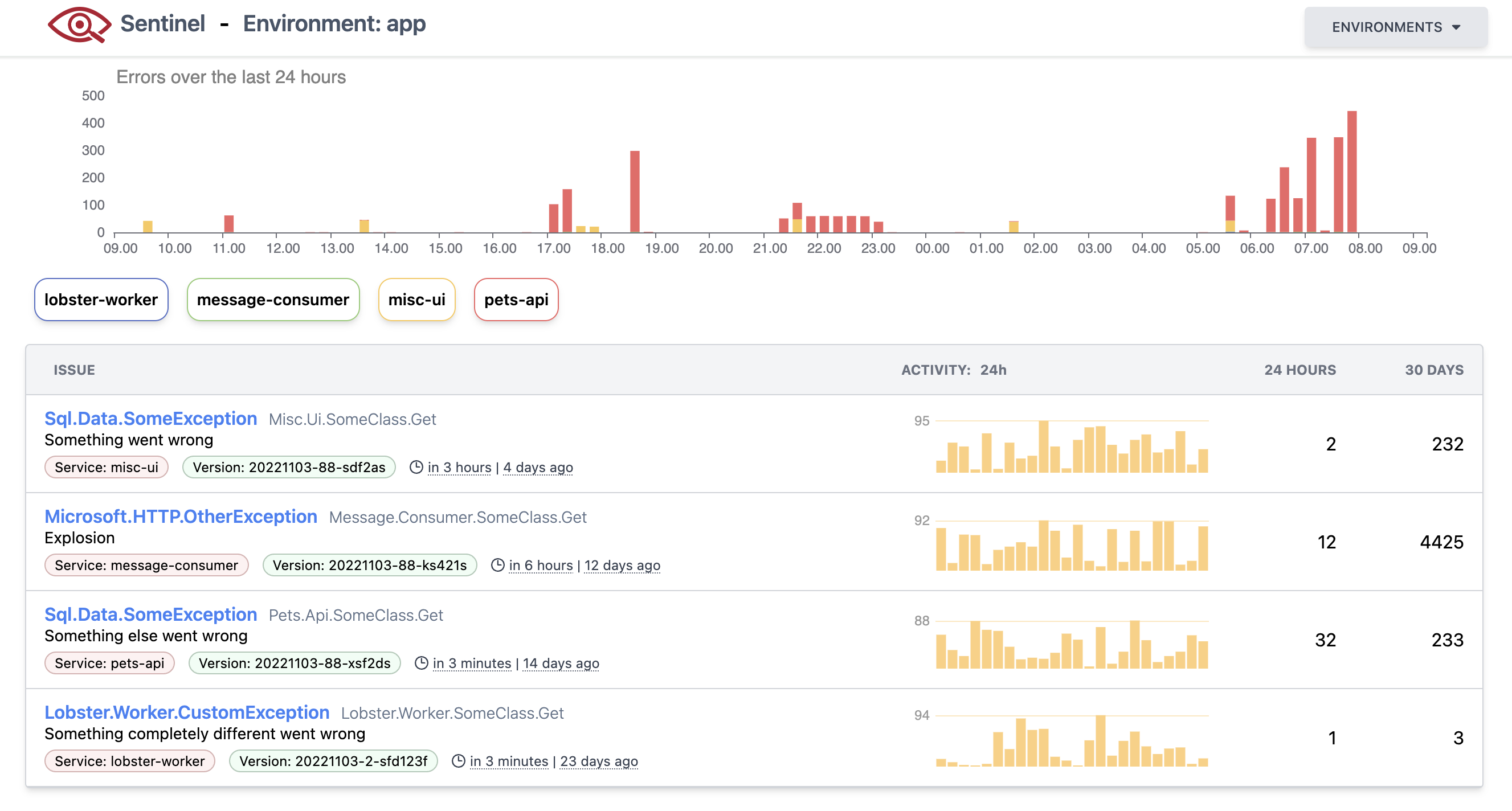
Task: Toggle the pets-api service filter
Action: coord(516,300)
